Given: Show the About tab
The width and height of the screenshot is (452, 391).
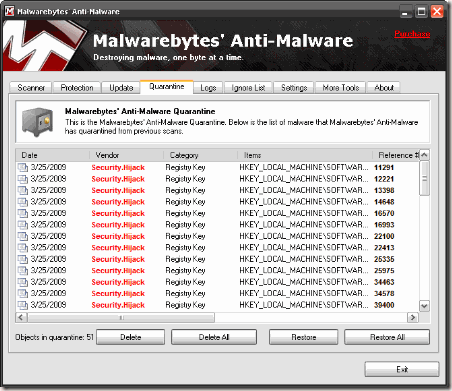Looking at the screenshot, I should [x=384, y=88].
